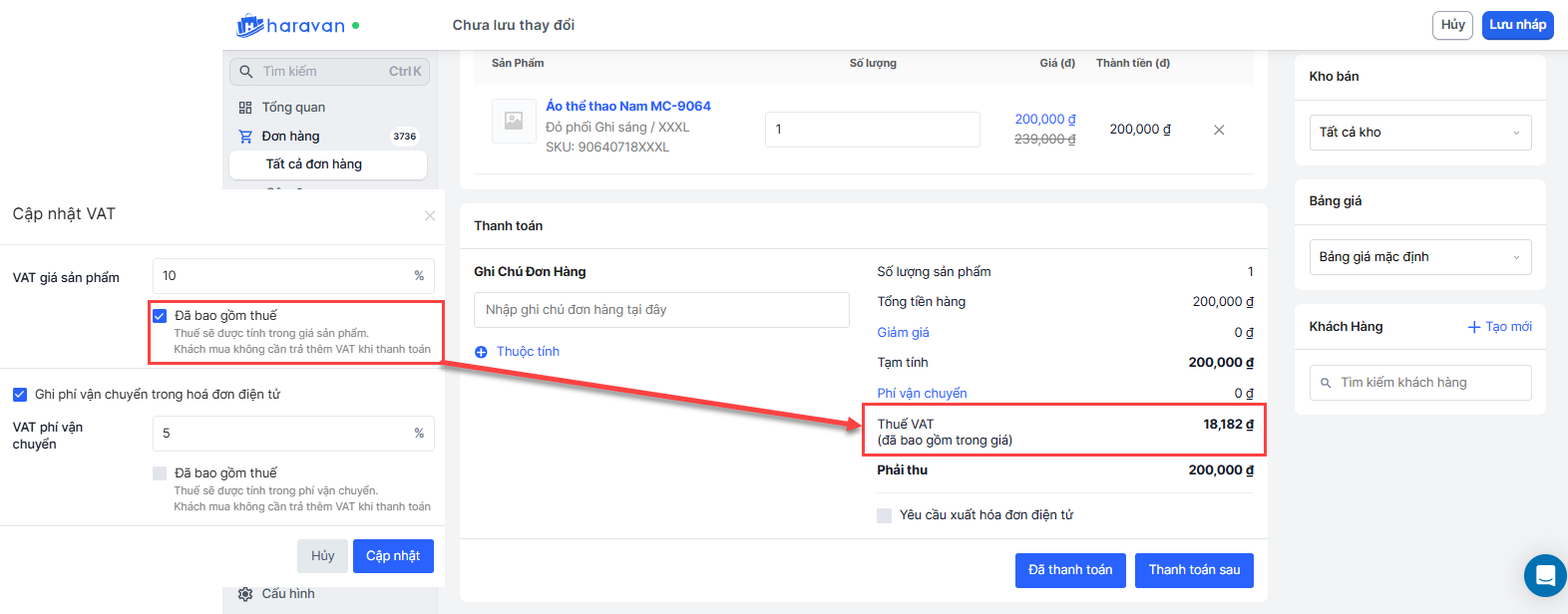Expand the Tất cả kho dropdown
The image size is (1568, 614).
click(x=1419, y=133)
